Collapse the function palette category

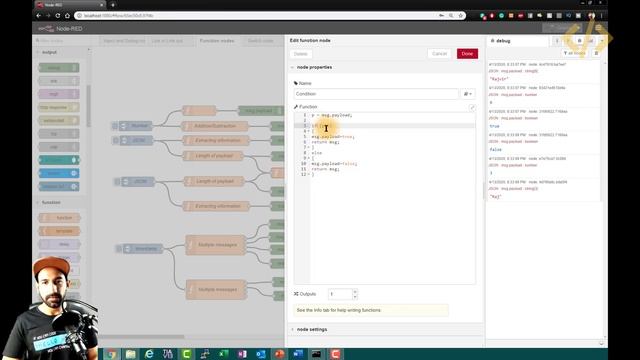(x=51, y=202)
